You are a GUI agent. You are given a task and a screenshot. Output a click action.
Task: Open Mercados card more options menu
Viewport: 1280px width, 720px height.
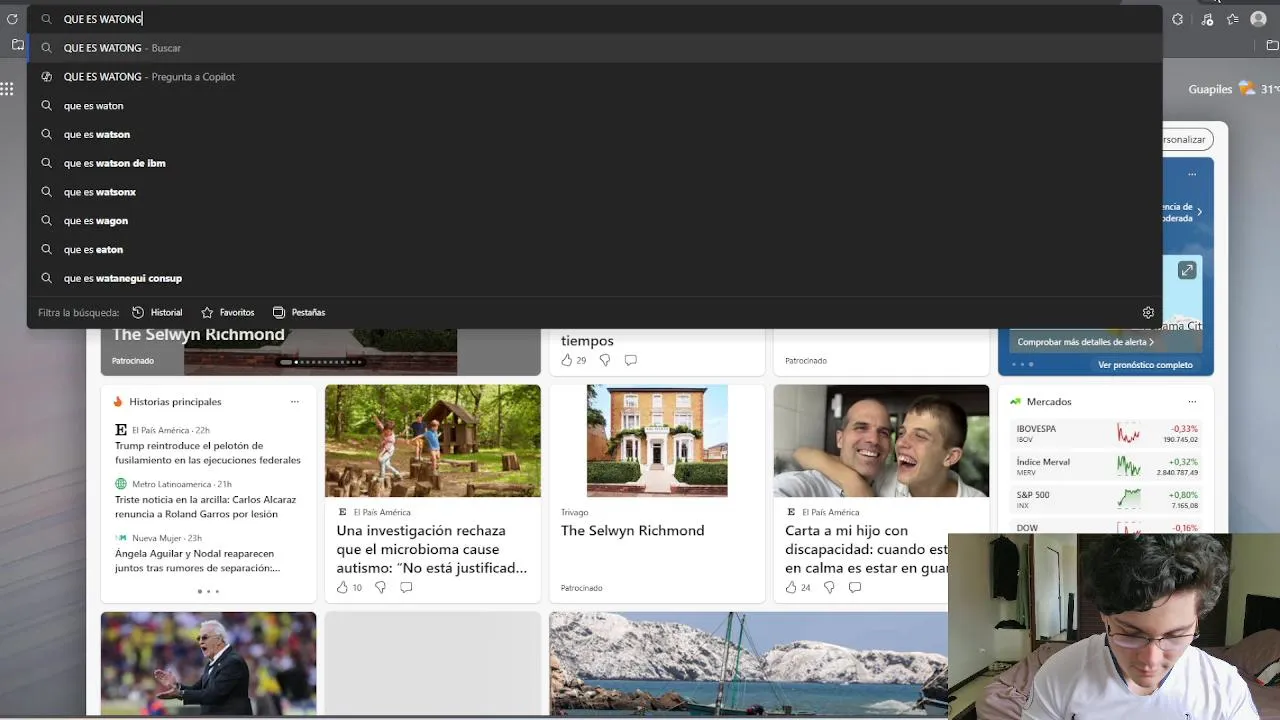click(1192, 401)
